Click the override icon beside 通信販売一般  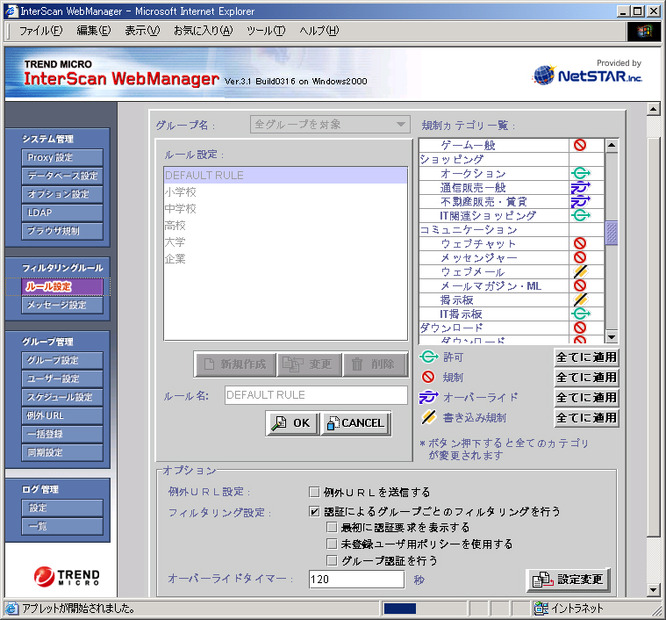tap(580, 188)
